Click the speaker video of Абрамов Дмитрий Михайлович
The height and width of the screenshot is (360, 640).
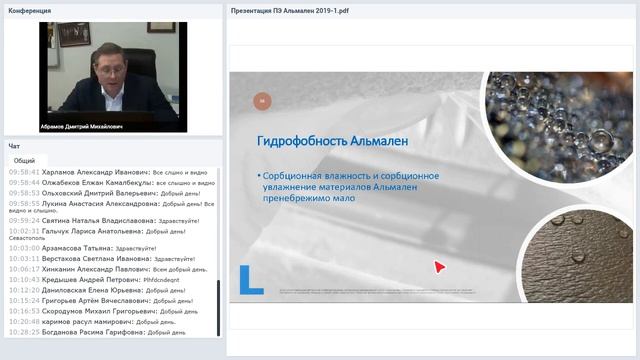coord(113,77)
